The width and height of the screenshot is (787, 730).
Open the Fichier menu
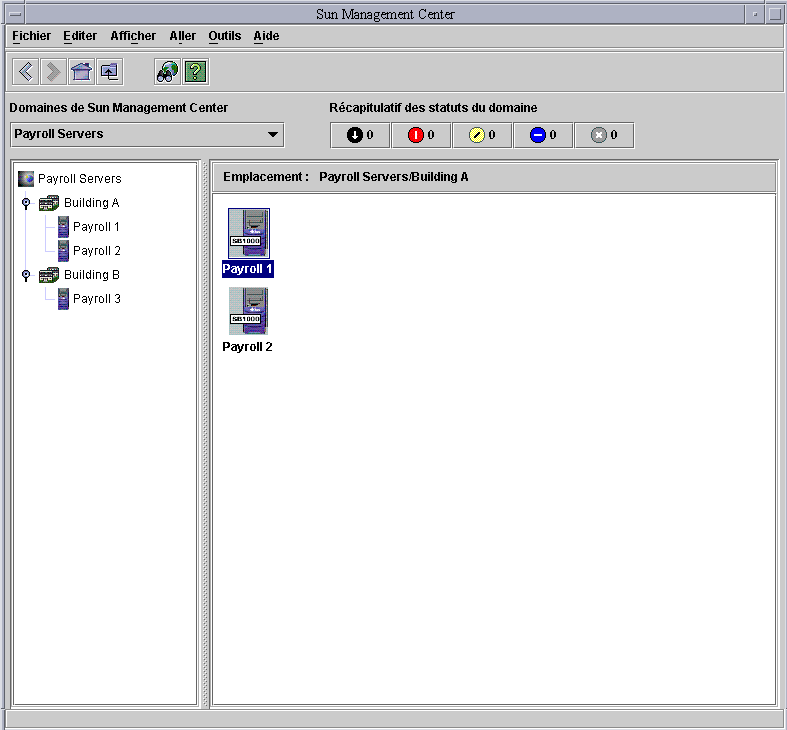click(x=31, y=36)
